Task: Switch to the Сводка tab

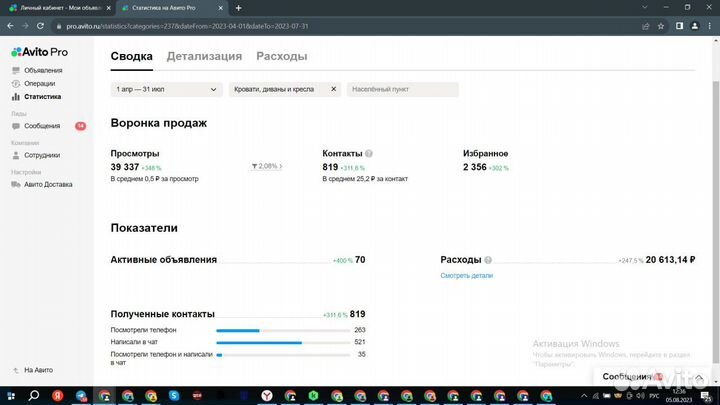Action: click(x=131, y=56)
